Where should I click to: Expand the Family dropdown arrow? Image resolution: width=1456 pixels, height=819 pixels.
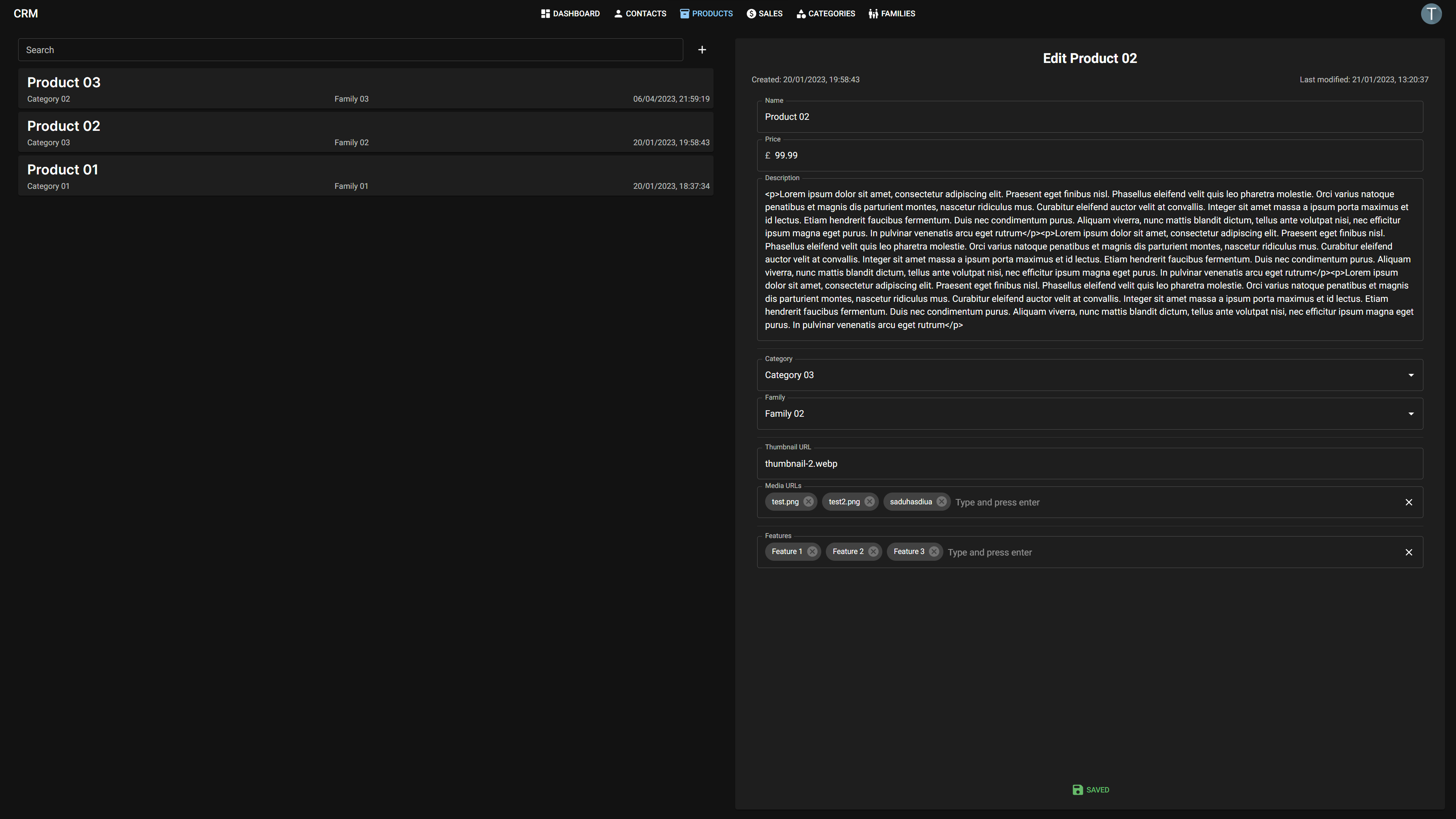point(1411,414)
